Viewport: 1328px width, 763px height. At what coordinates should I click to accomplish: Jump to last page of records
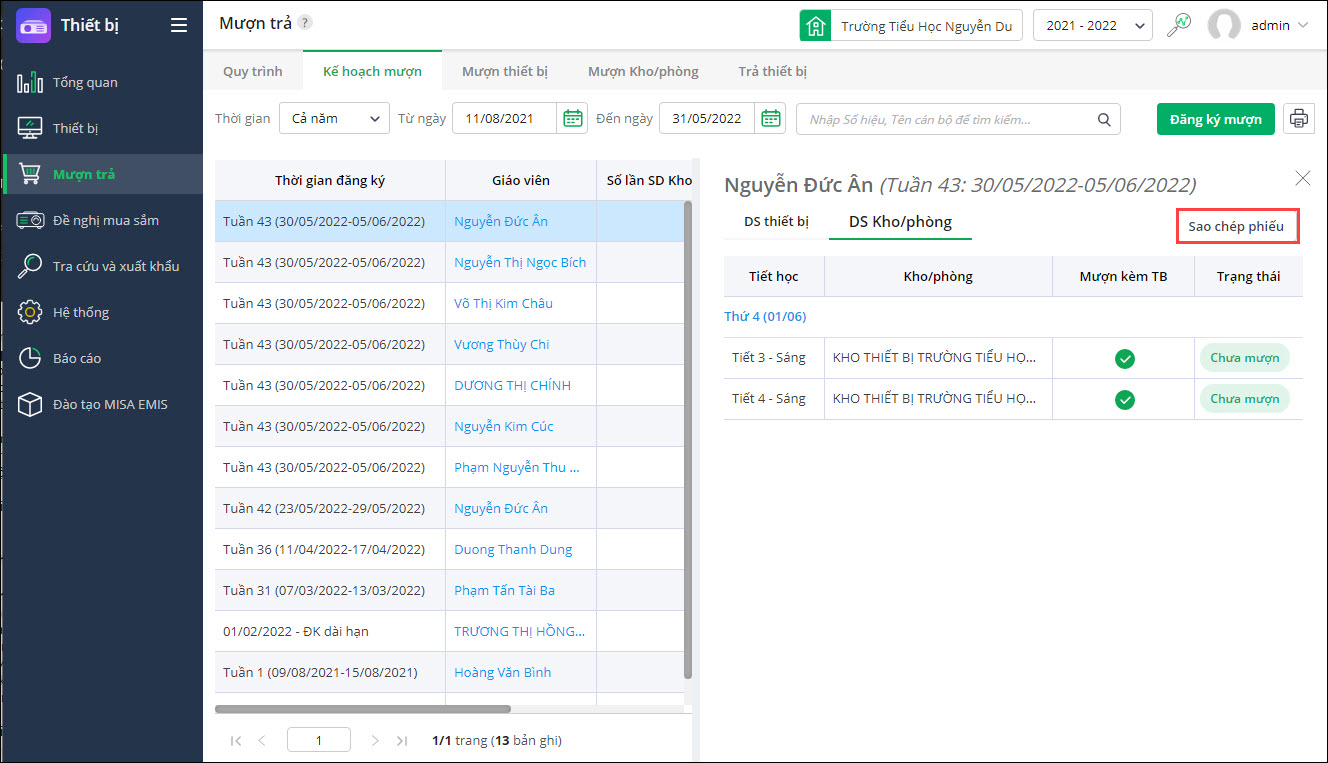click(402, 741)
